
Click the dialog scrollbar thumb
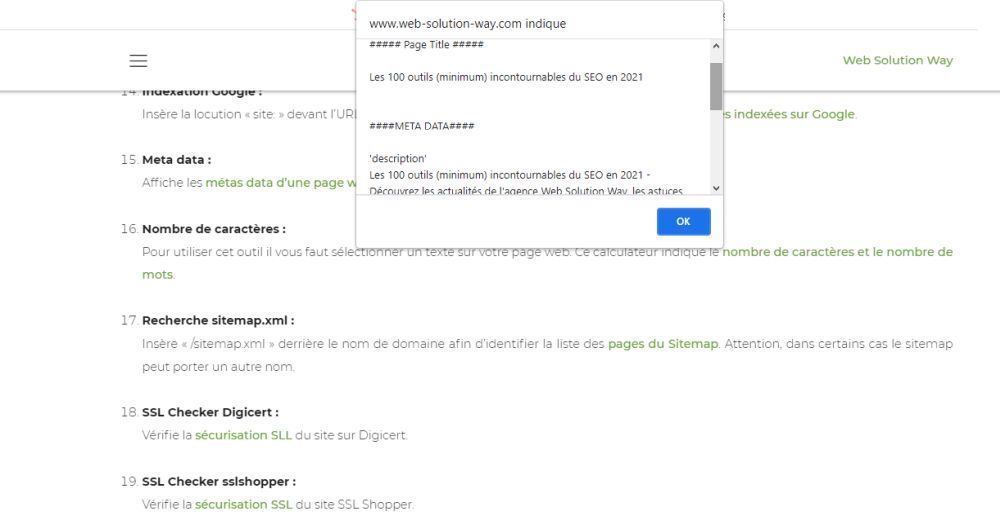pos(716,86)
